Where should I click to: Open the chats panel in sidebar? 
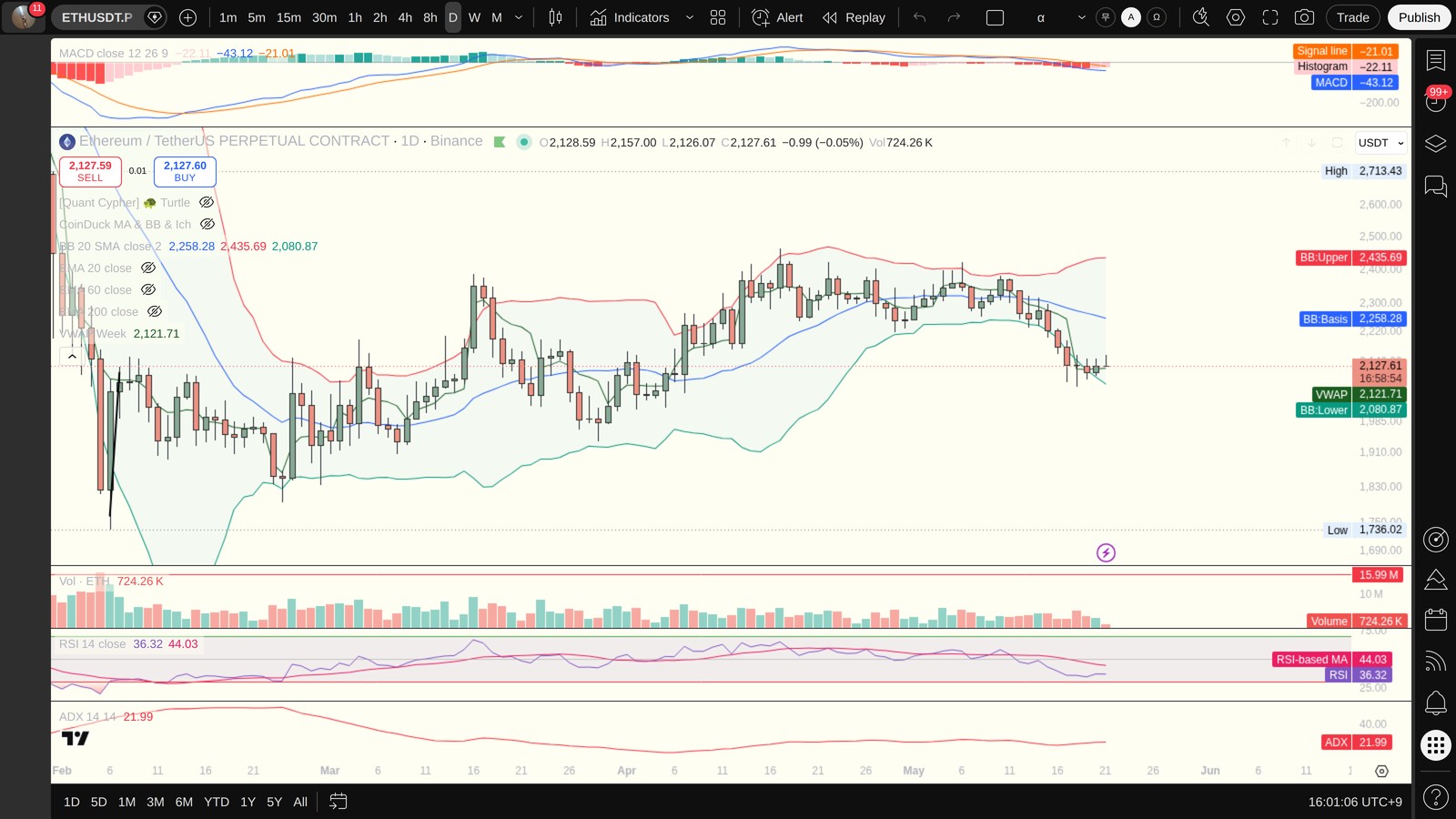coord(1436,187)
